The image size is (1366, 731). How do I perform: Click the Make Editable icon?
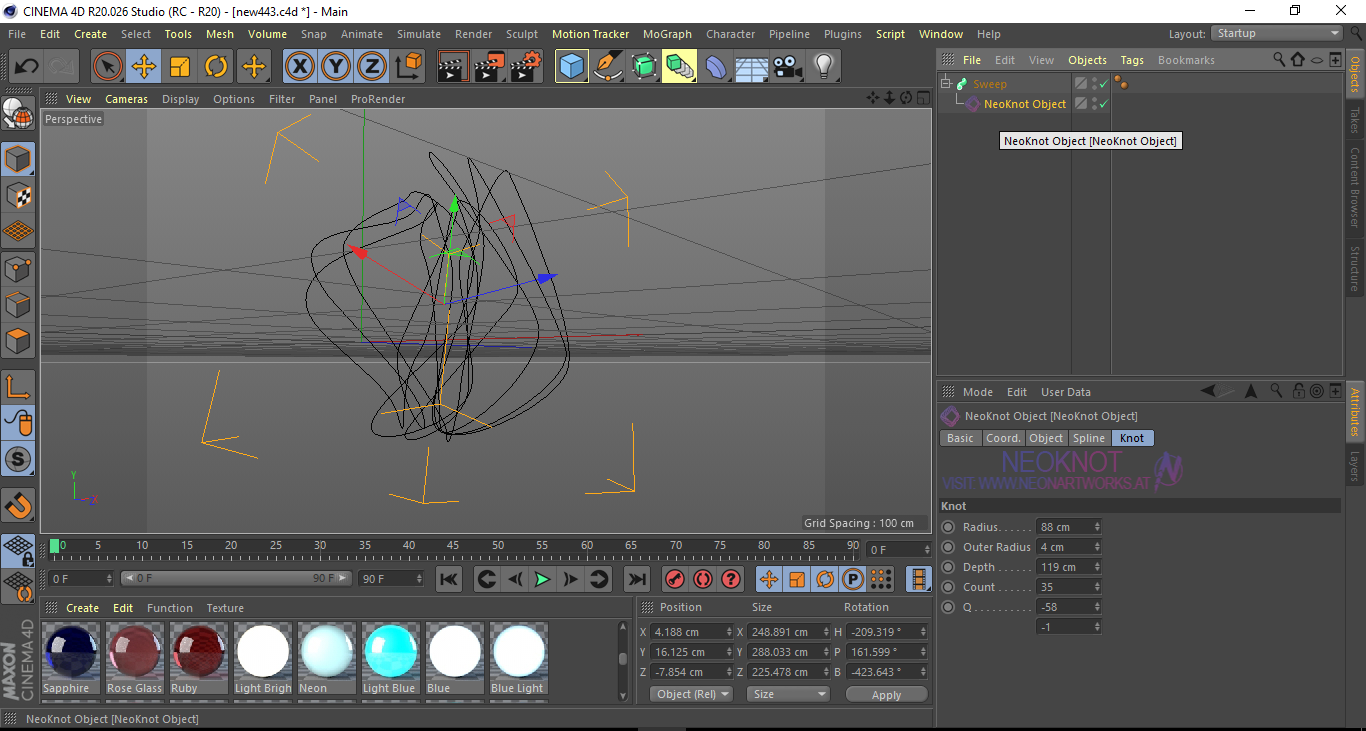click(x=18, y=114)
